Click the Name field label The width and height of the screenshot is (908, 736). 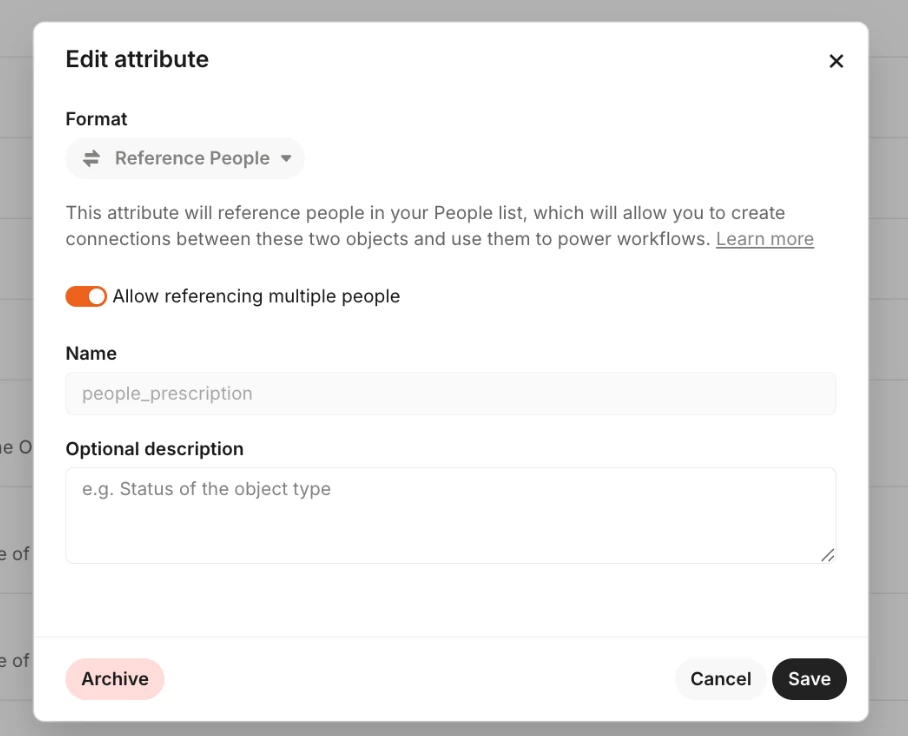[x=91, y=353]
